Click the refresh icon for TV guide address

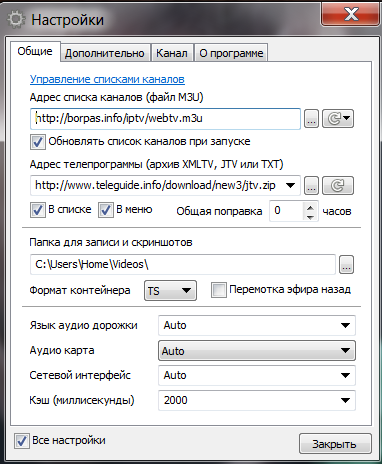click(338, 186)
